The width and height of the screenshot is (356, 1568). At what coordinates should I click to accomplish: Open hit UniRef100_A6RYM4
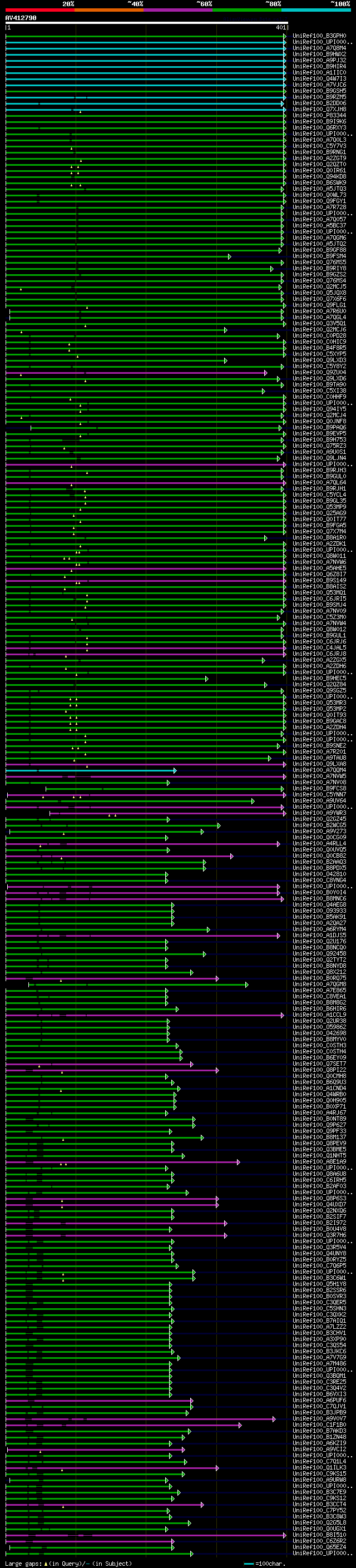click(319, 929)
